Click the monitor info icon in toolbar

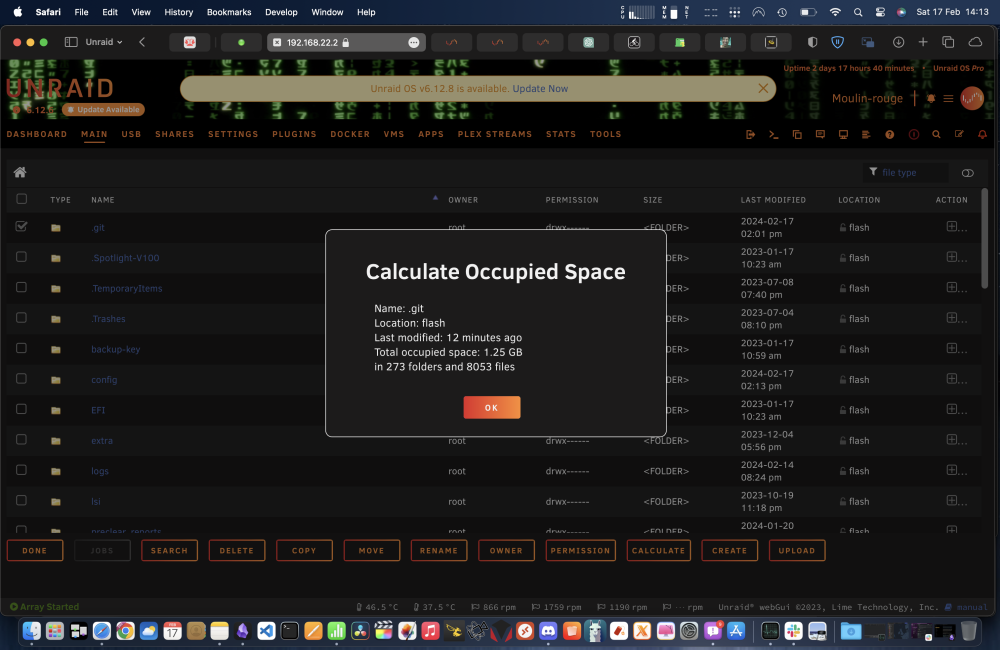point(843,135)
